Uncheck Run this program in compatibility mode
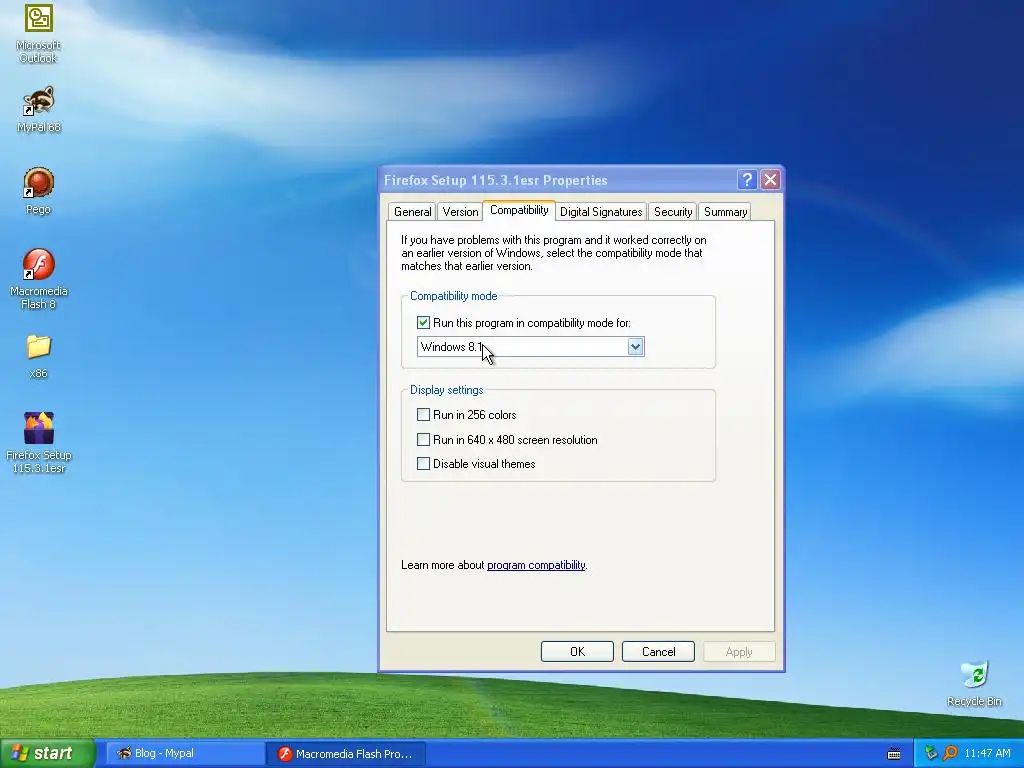The image size is (1024, 768). (x=423, y=323)
